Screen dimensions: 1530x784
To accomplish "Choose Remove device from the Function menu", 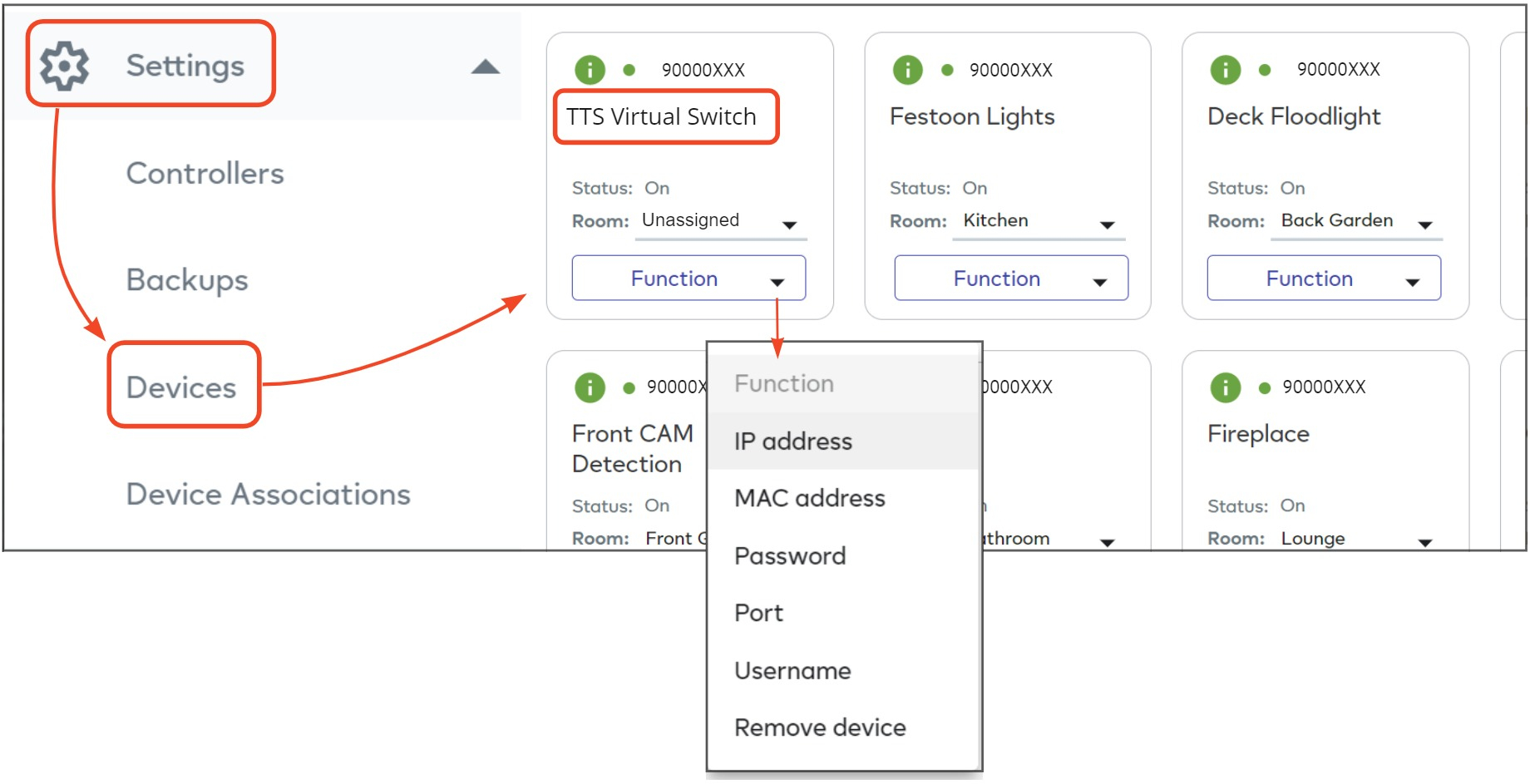I will point(819,727).
